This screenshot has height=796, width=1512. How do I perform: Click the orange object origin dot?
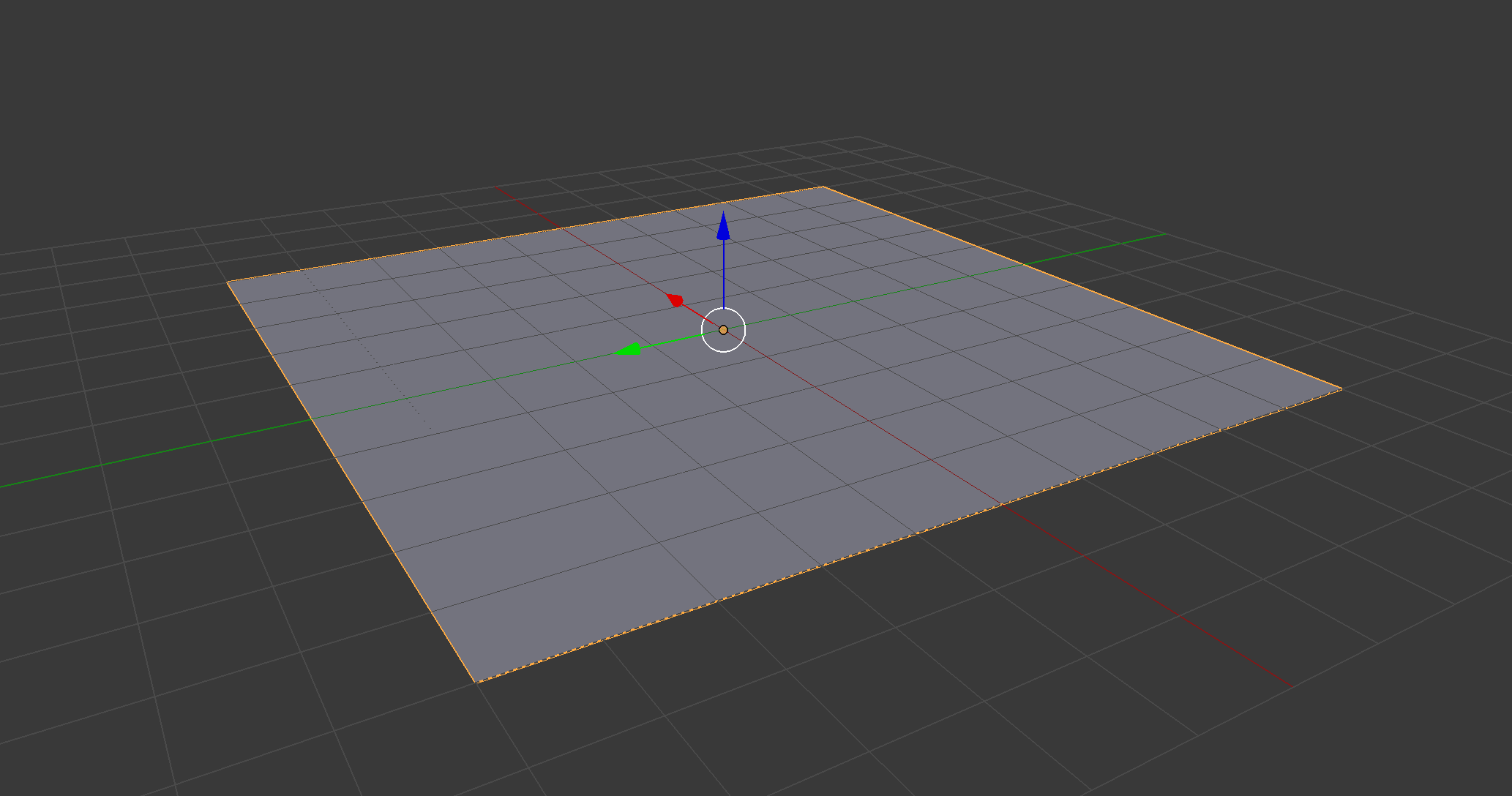click(723, 330)
